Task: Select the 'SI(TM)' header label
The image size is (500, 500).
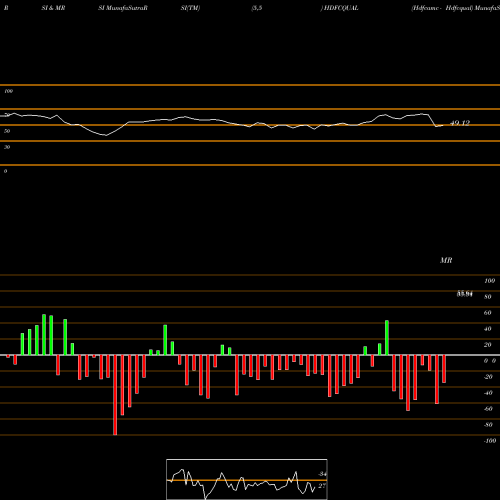Action: tap(190, 8)
